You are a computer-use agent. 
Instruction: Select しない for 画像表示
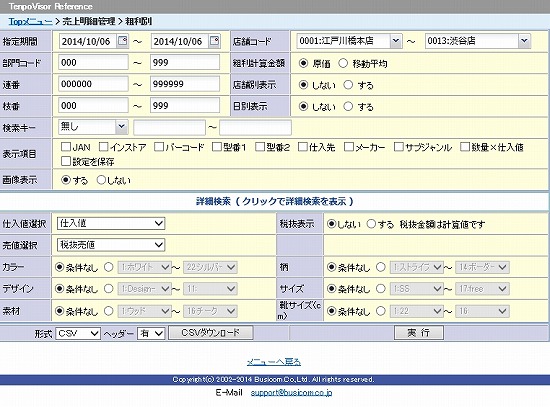pos(101,180)
